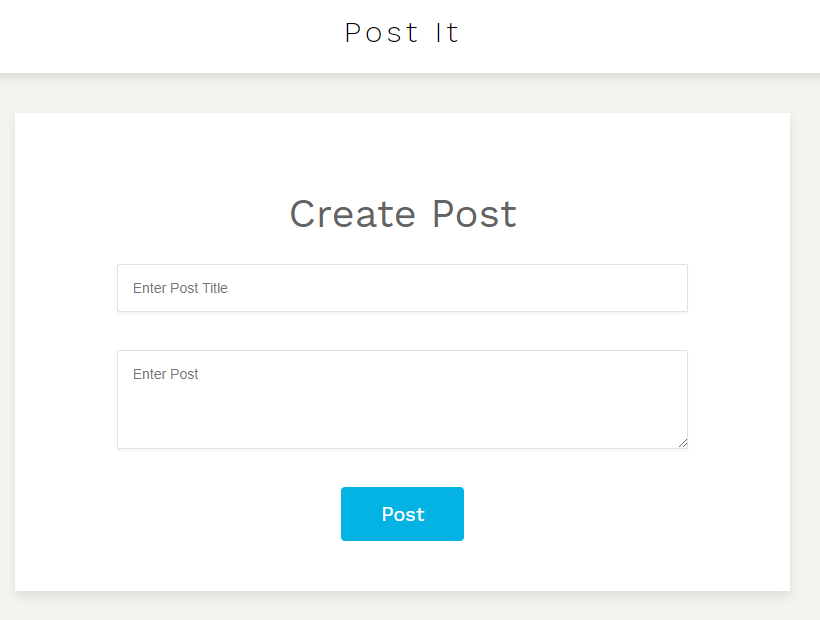820x620 pixels.
Task: Select the Create Post heading
Action: coord(403,214)
